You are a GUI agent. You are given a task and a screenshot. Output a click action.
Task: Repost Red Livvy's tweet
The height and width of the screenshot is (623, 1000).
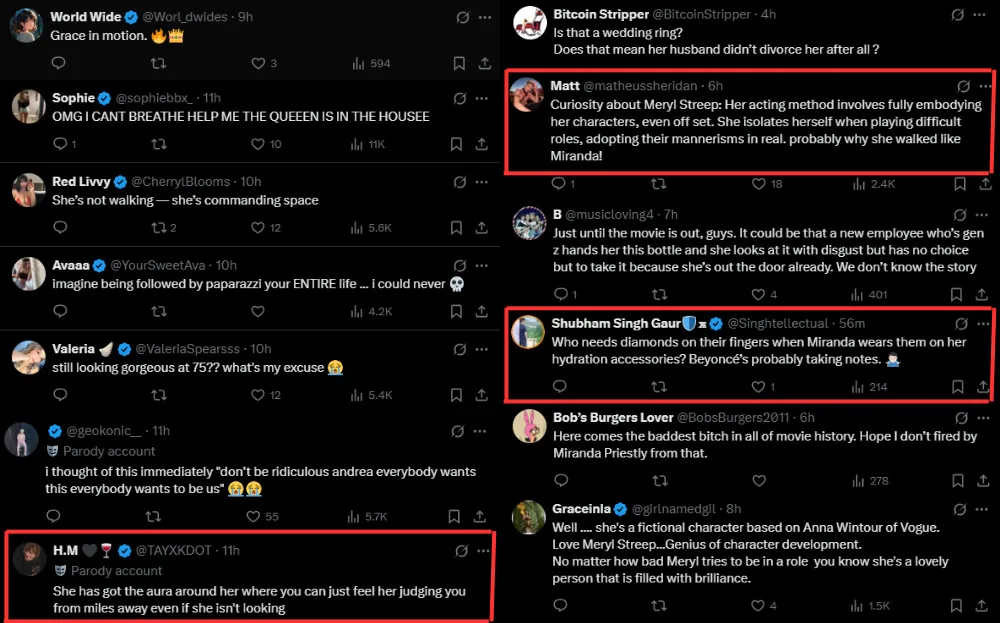pos(157,227)
